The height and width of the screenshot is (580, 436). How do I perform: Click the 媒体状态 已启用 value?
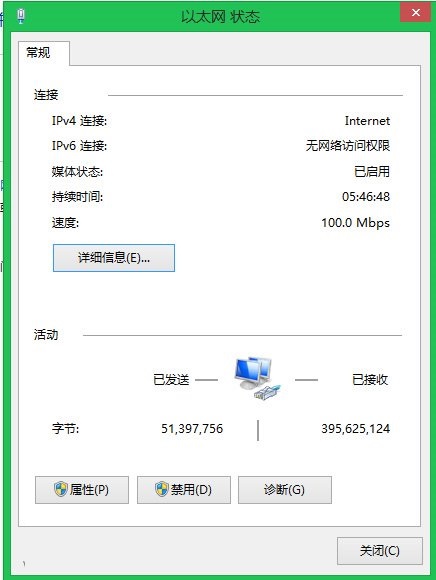coord(372,171)
